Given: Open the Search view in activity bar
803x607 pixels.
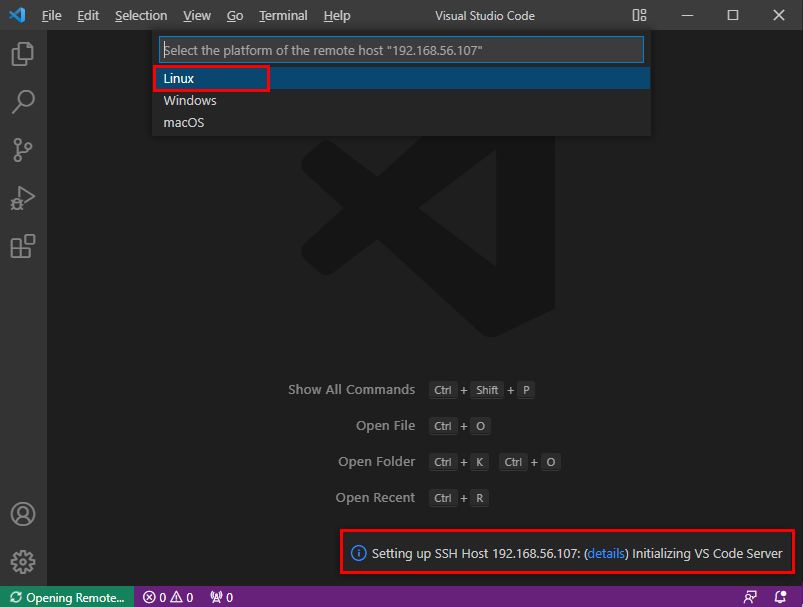Looking at the screenshot, I should pos(23,101).
